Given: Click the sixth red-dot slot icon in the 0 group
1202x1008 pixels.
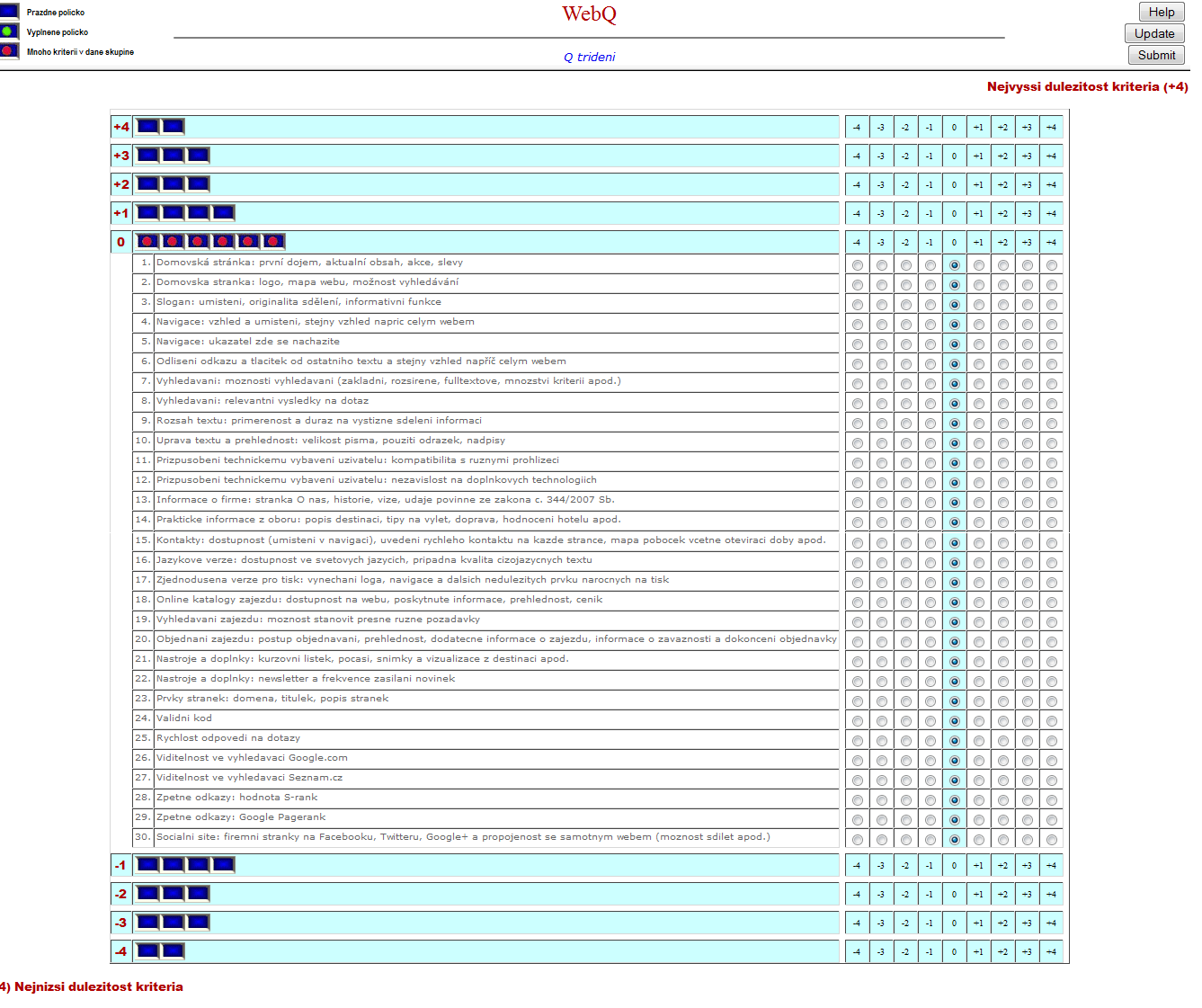Looking at the screenshot, I should pyautogui.click(x=274, y=242).
